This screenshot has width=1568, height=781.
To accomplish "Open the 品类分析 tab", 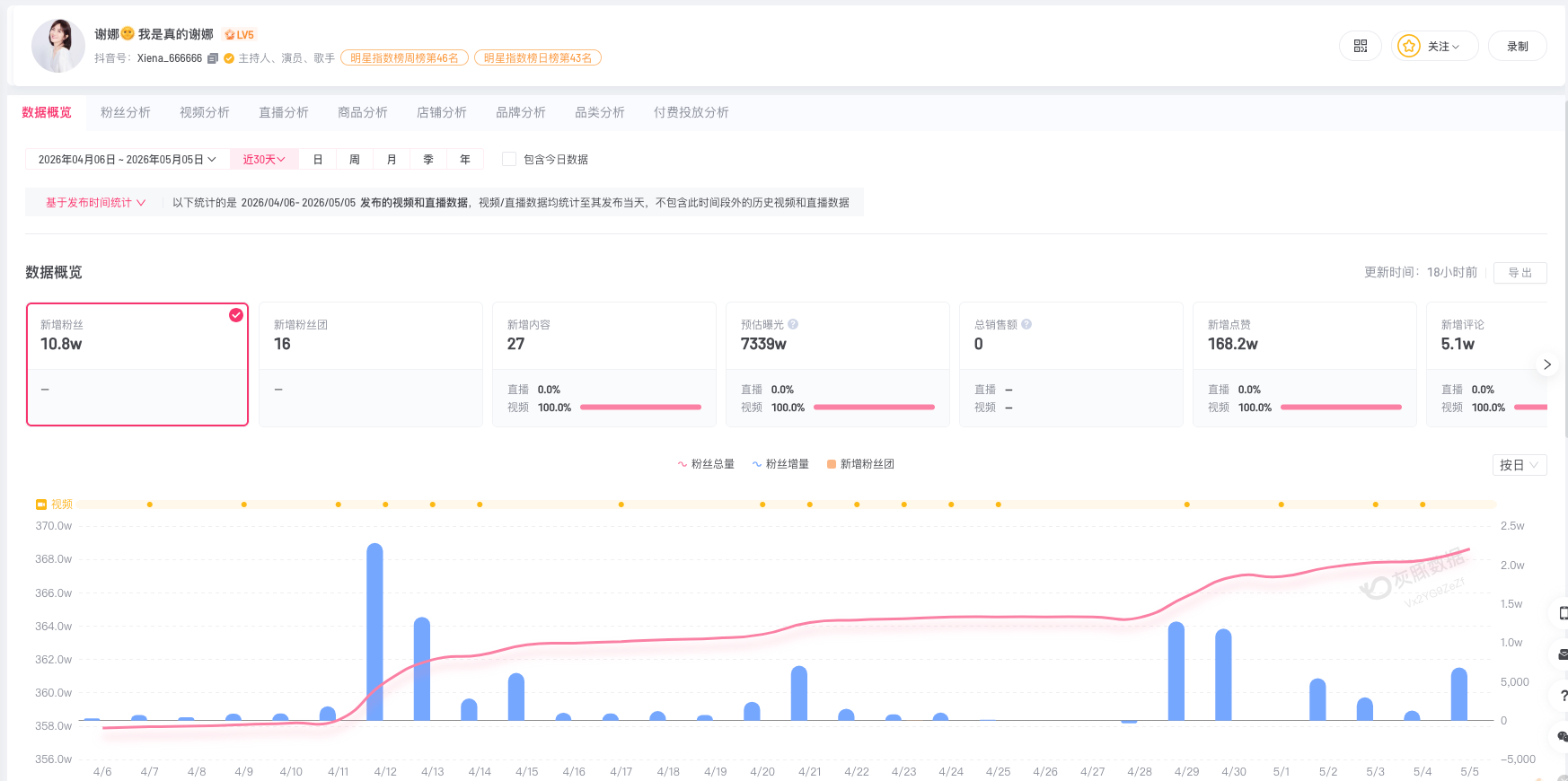I will [600, 112].
